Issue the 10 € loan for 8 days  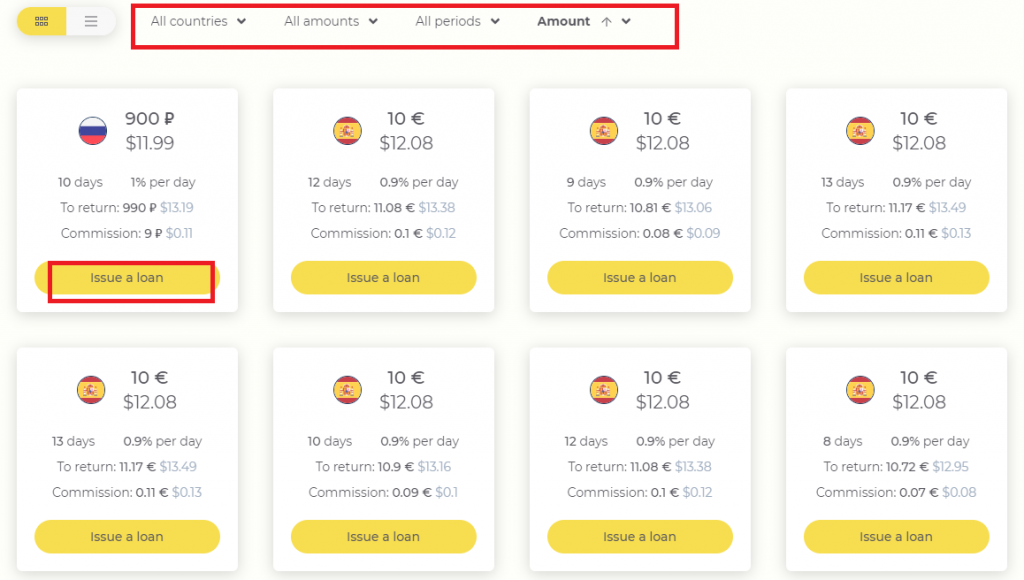[x=896, y=536]
